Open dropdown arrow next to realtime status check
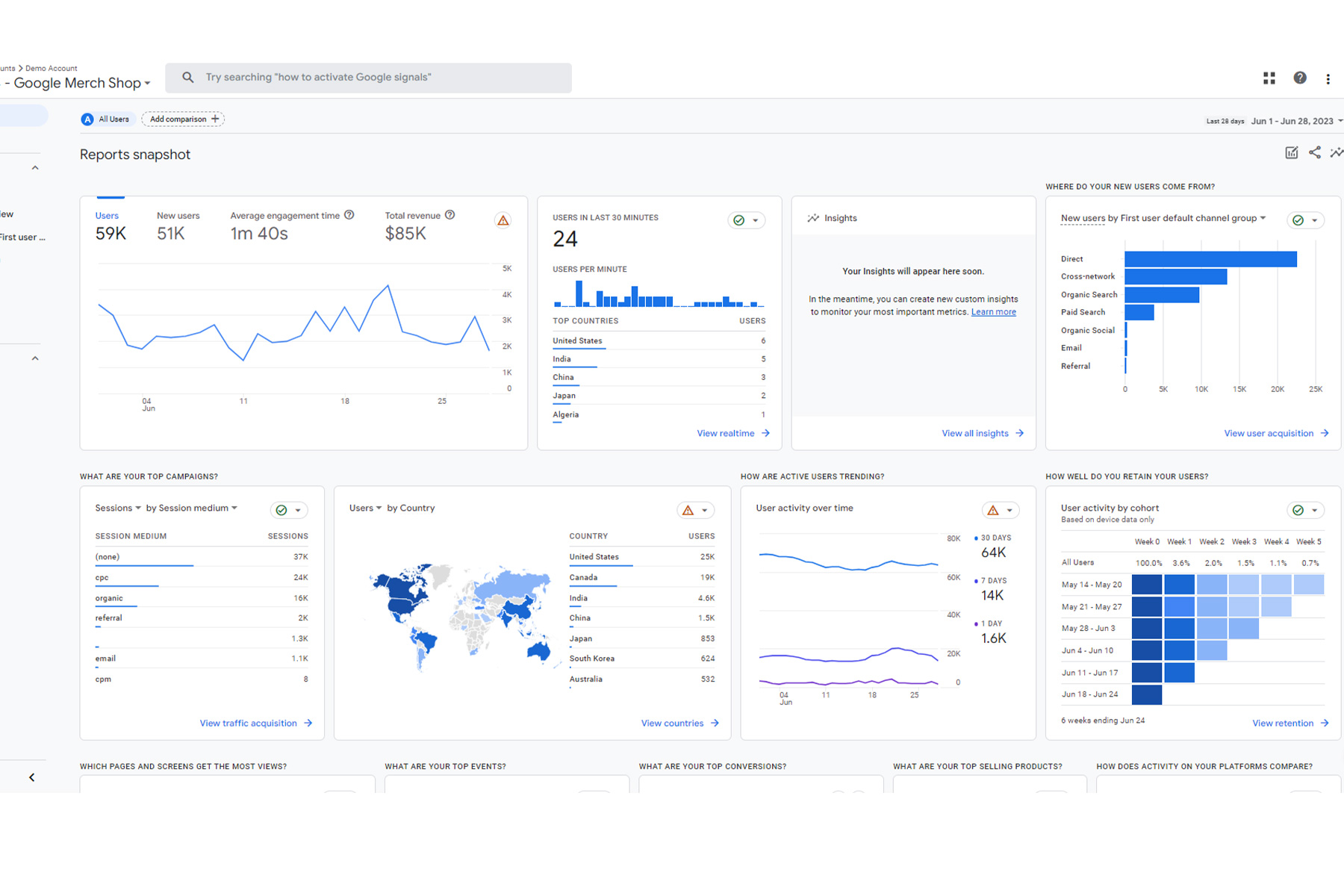 pyautogui.click(x=756, y=220)
